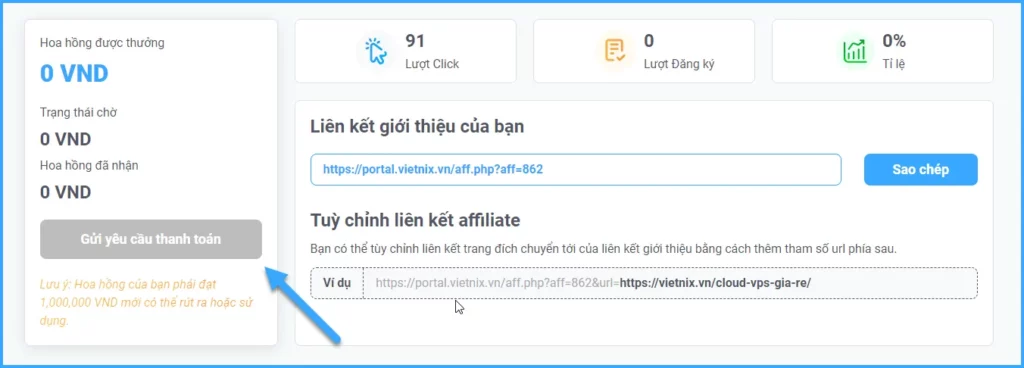Click the 0 VND under Trạng thái chờ
1024x368 pixels.
tap(65, 139)
